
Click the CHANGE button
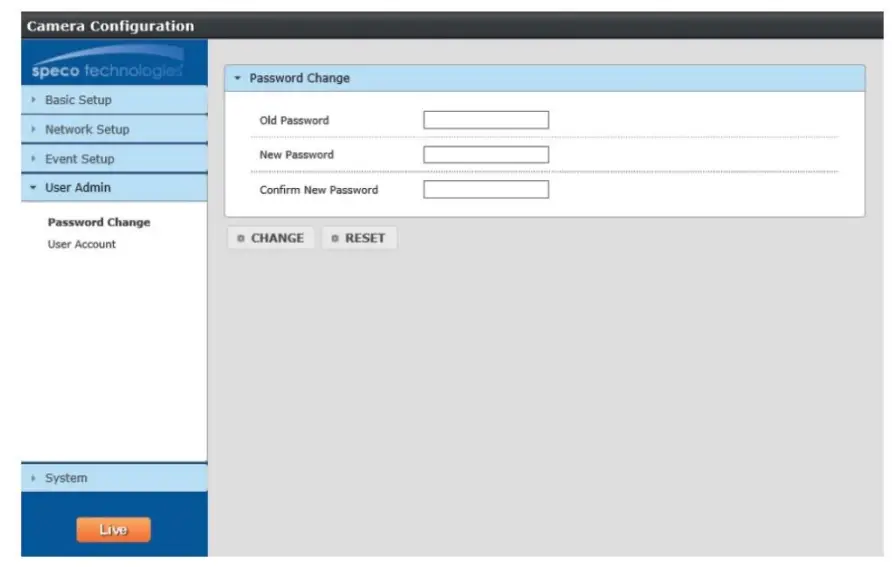pyautogui.click(x=271, y=238)
